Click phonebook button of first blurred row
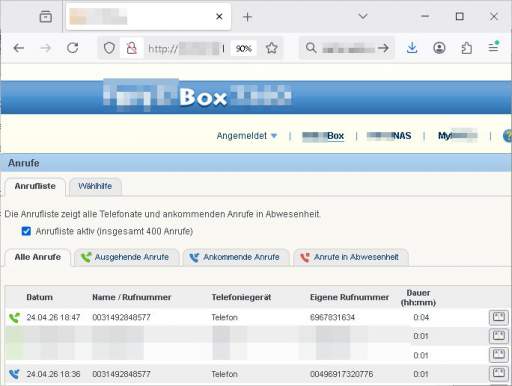This screenshot has height=386, width=512. (x=499, y=336)
